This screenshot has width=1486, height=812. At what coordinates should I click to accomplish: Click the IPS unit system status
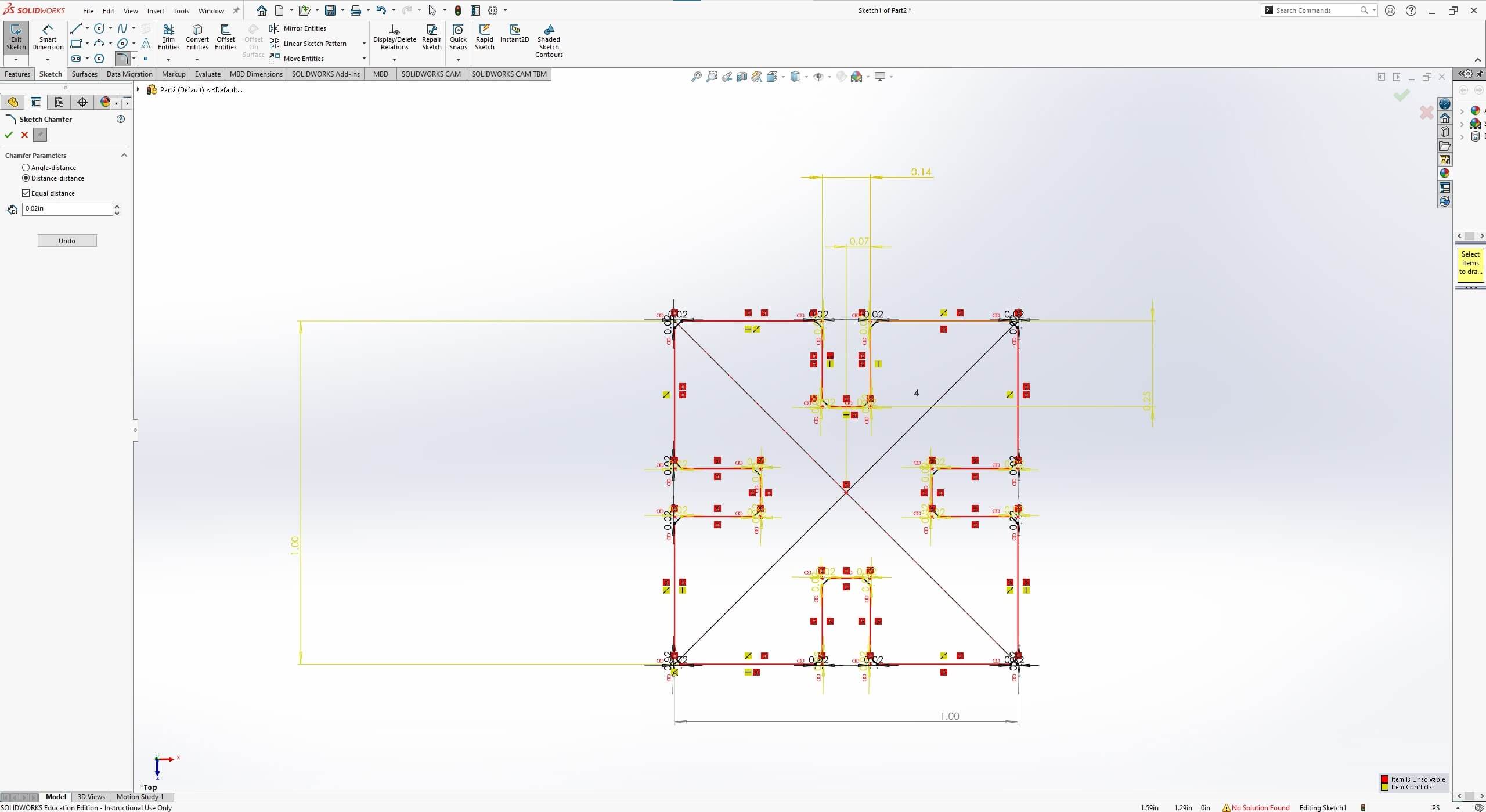click(x=1435, y=807)
